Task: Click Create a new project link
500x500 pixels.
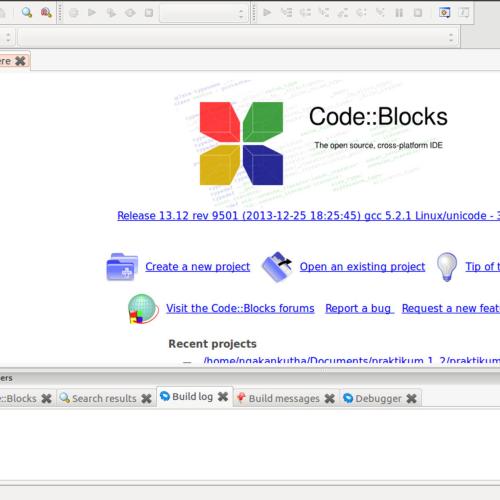Action: pyautogui.click(x=198, y=267)
